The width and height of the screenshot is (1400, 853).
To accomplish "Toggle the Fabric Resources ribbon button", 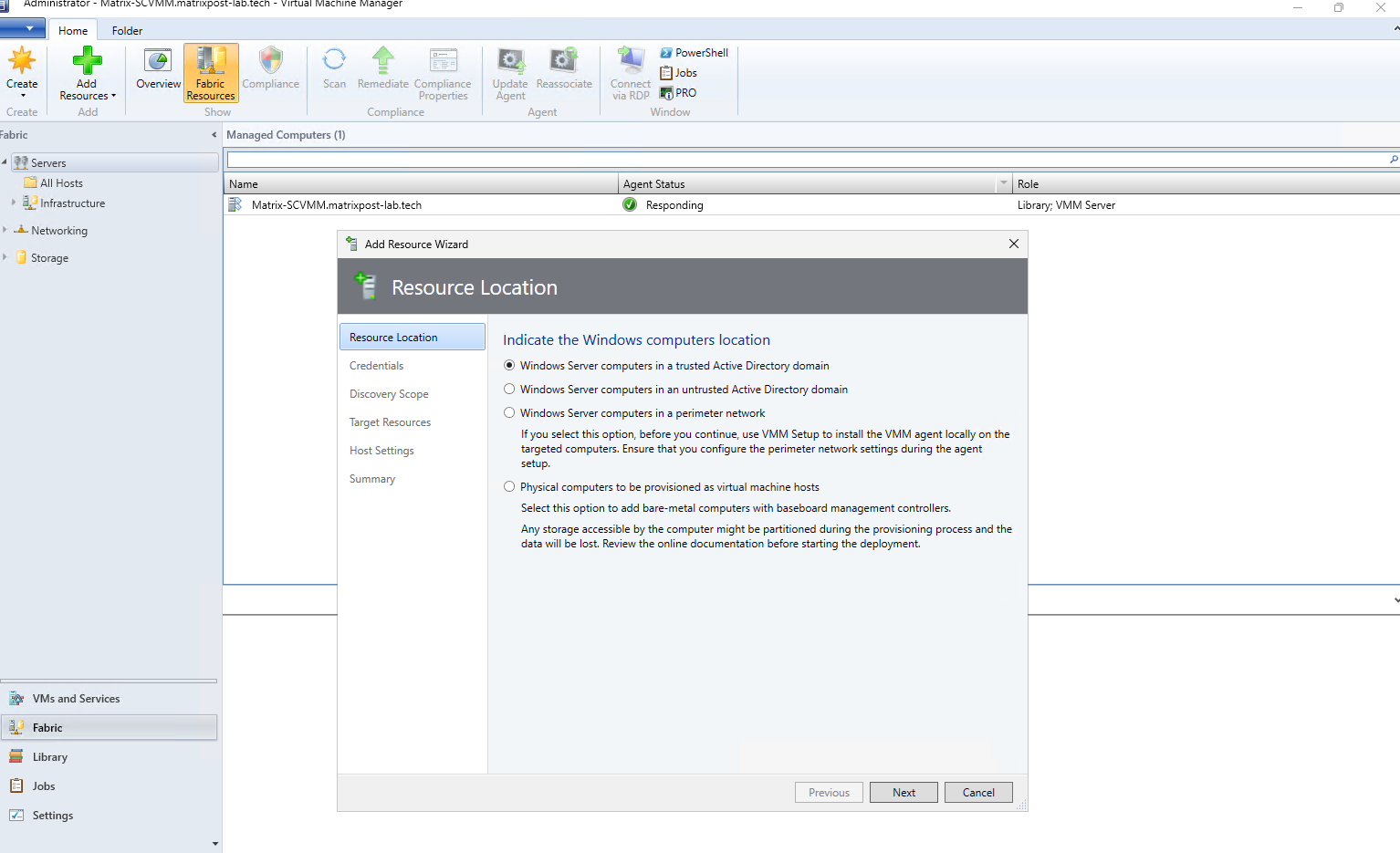I will click(x=211, y=73).
